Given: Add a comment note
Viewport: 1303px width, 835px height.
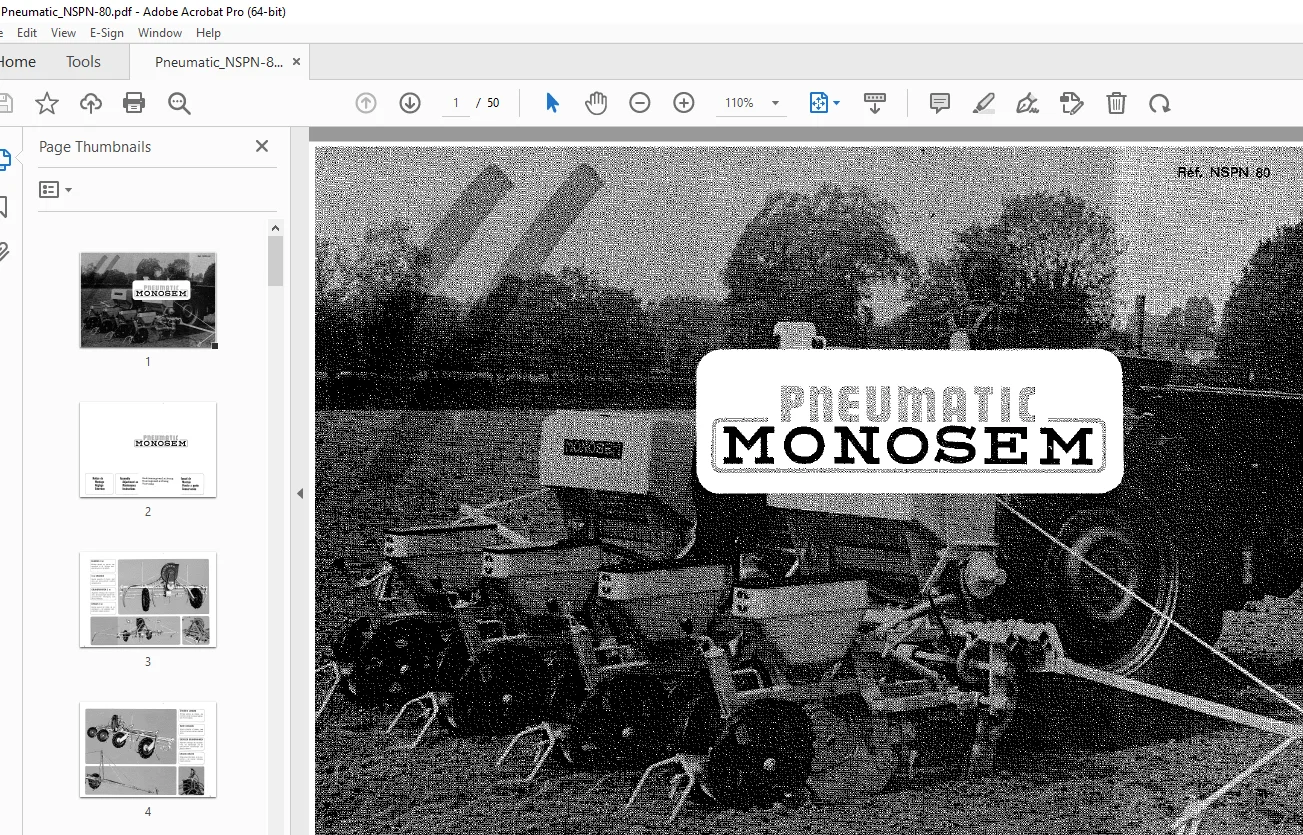Looking at the screenshot, I should click(x=940, y=103).
